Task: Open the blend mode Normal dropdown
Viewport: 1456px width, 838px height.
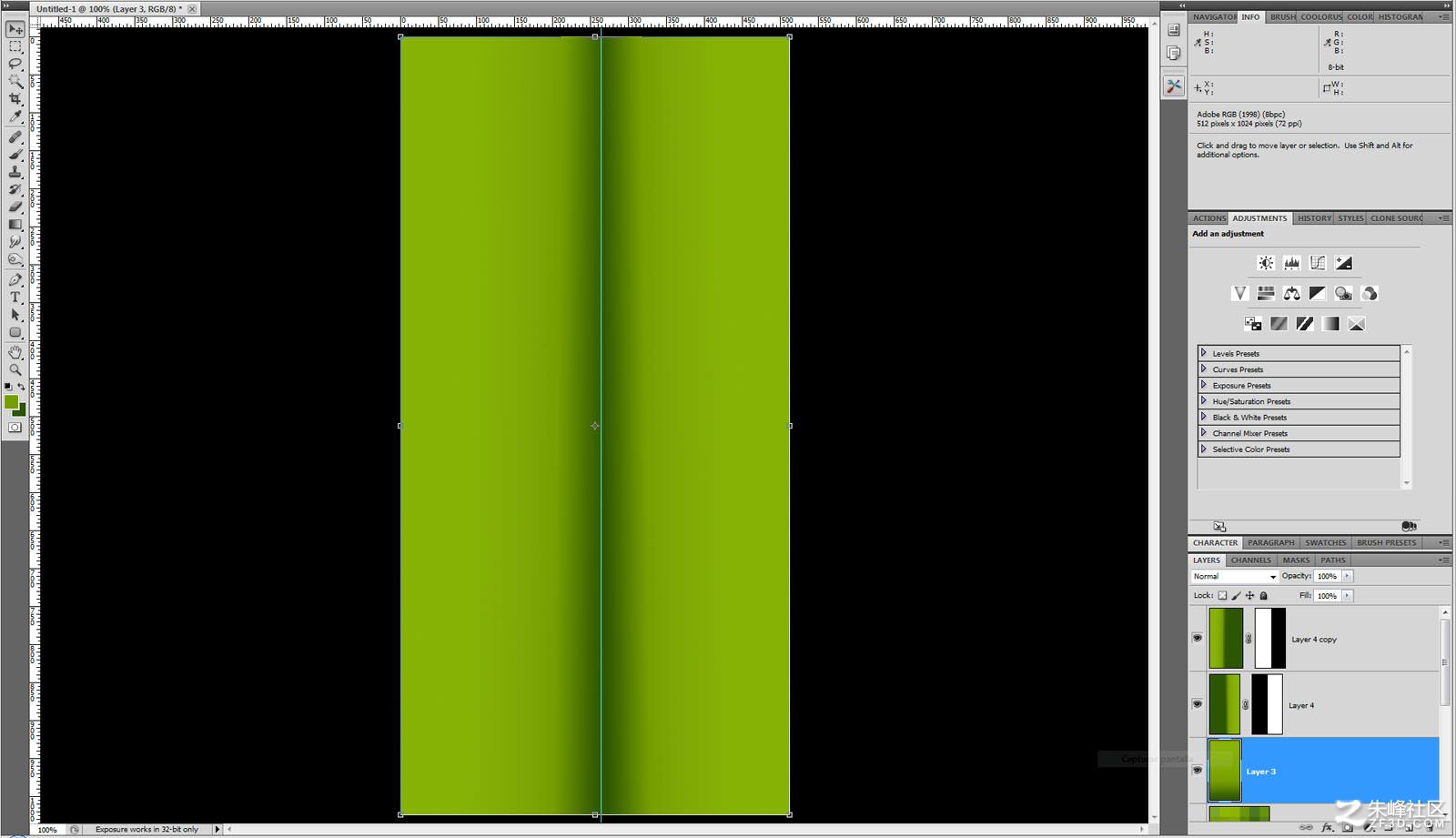Action: [x=1235, y=576]
